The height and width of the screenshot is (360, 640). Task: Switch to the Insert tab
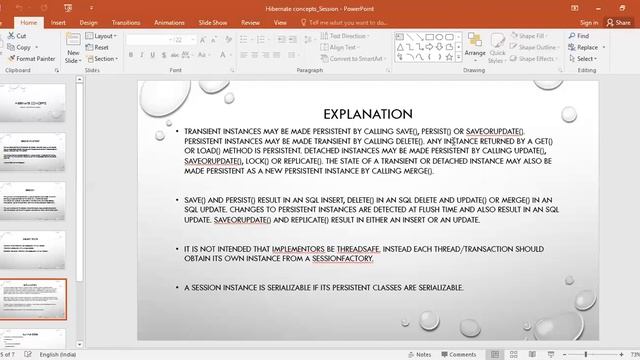click(x=58, y=23)
